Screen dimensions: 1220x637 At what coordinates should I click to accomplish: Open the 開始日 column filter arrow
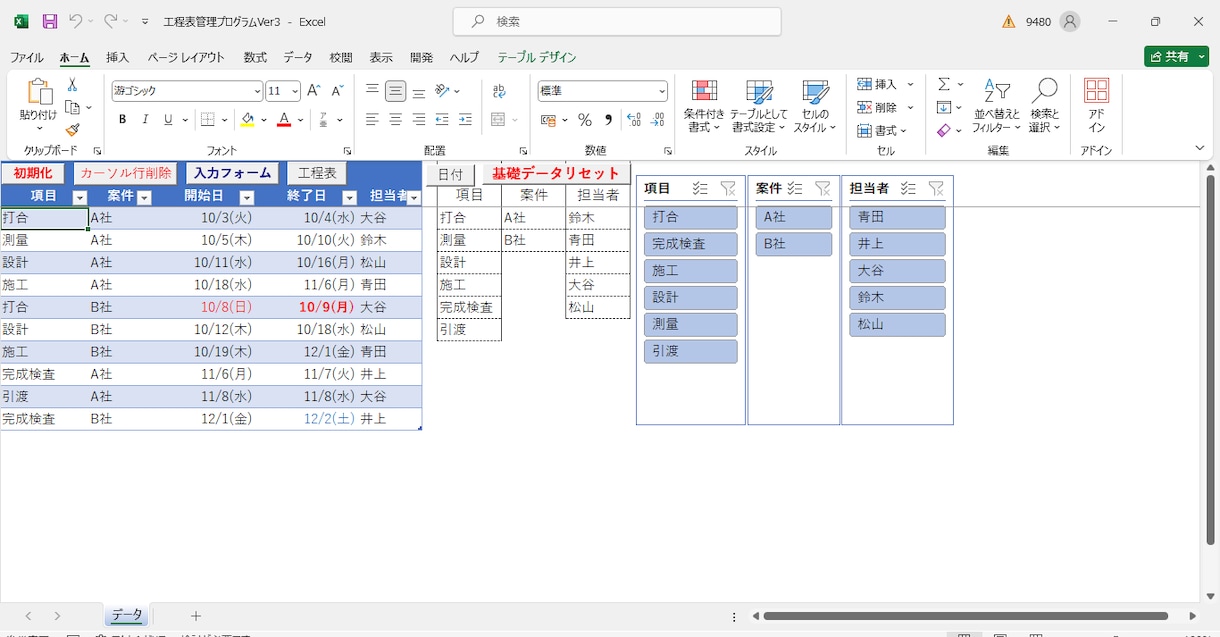(247, 197)
